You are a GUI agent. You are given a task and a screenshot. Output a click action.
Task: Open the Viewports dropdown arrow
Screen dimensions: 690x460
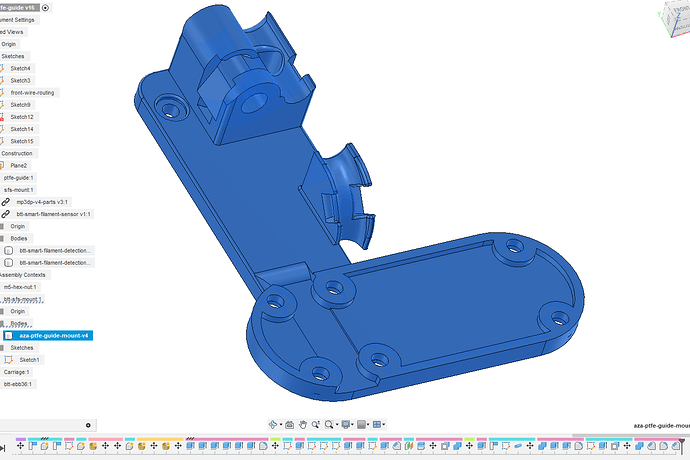pos(384,424)
